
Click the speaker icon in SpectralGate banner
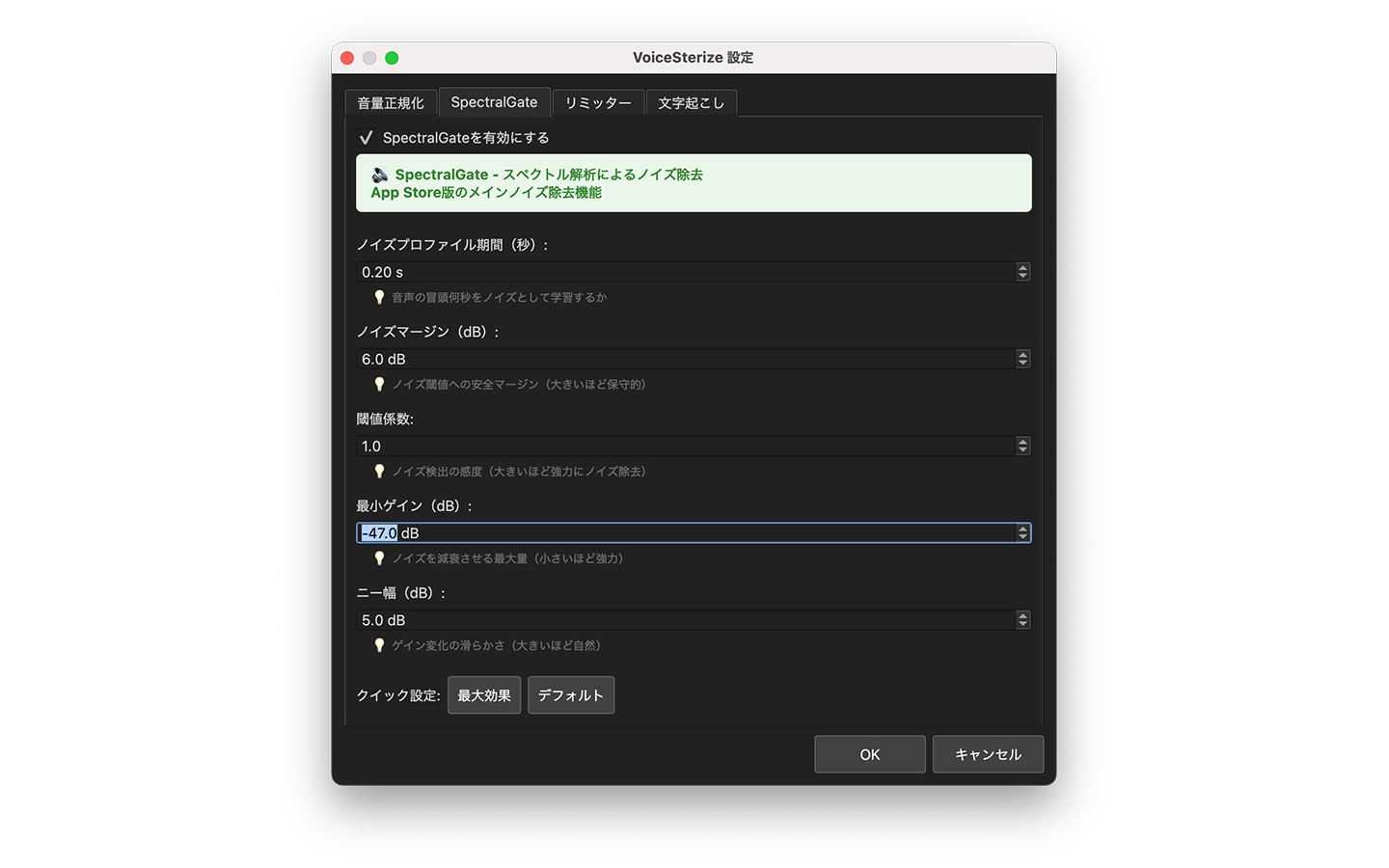tap(380, 175)
